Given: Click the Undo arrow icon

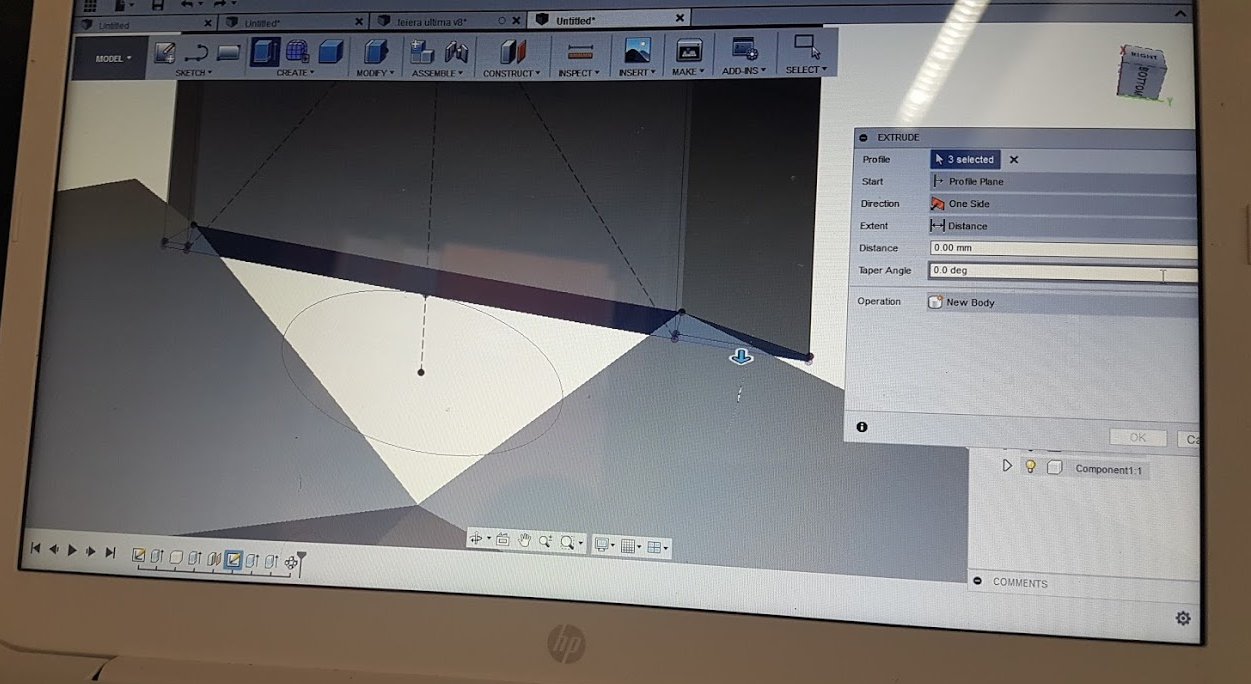Looking at the screenshot, I should 186,5.
